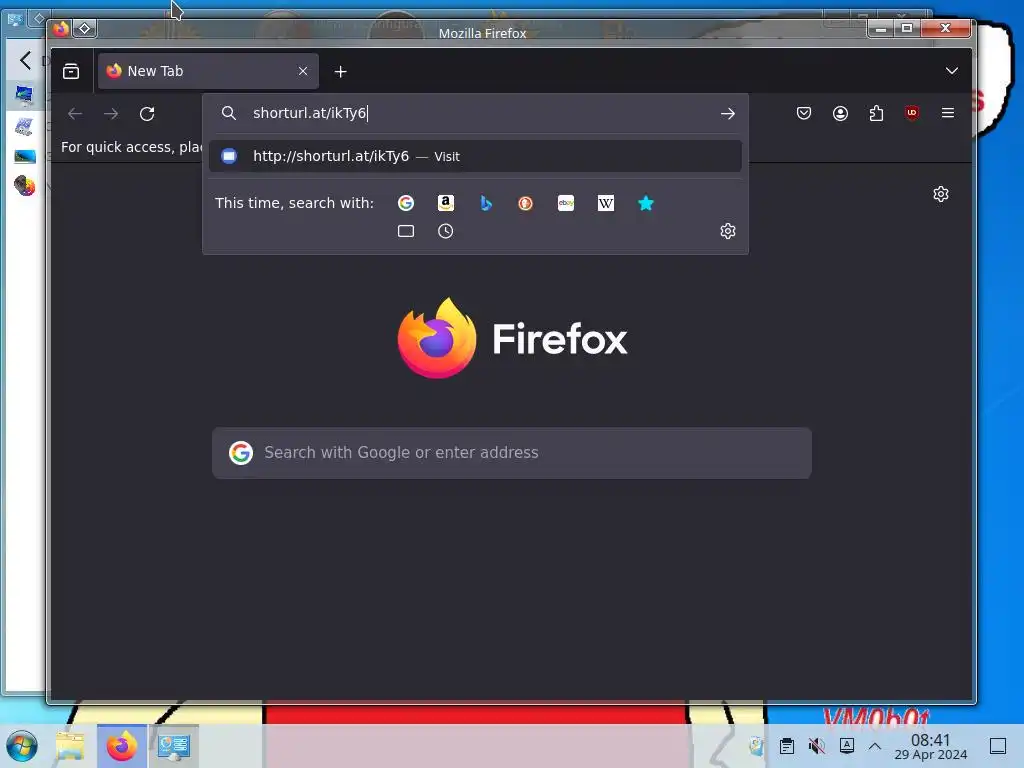1024x768 pixels.
Task: Go back one page
Action: (75, 114)
